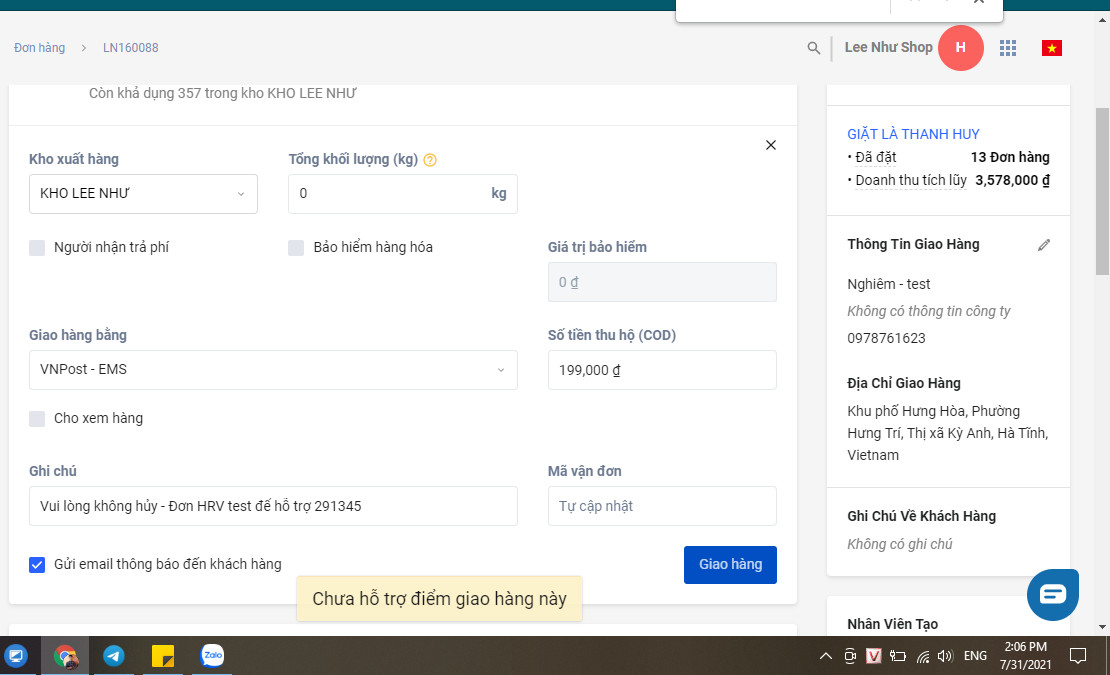Open the search magnifier icon
The width and height of the screenshot is (1110, 675).
tap(813, 48)
